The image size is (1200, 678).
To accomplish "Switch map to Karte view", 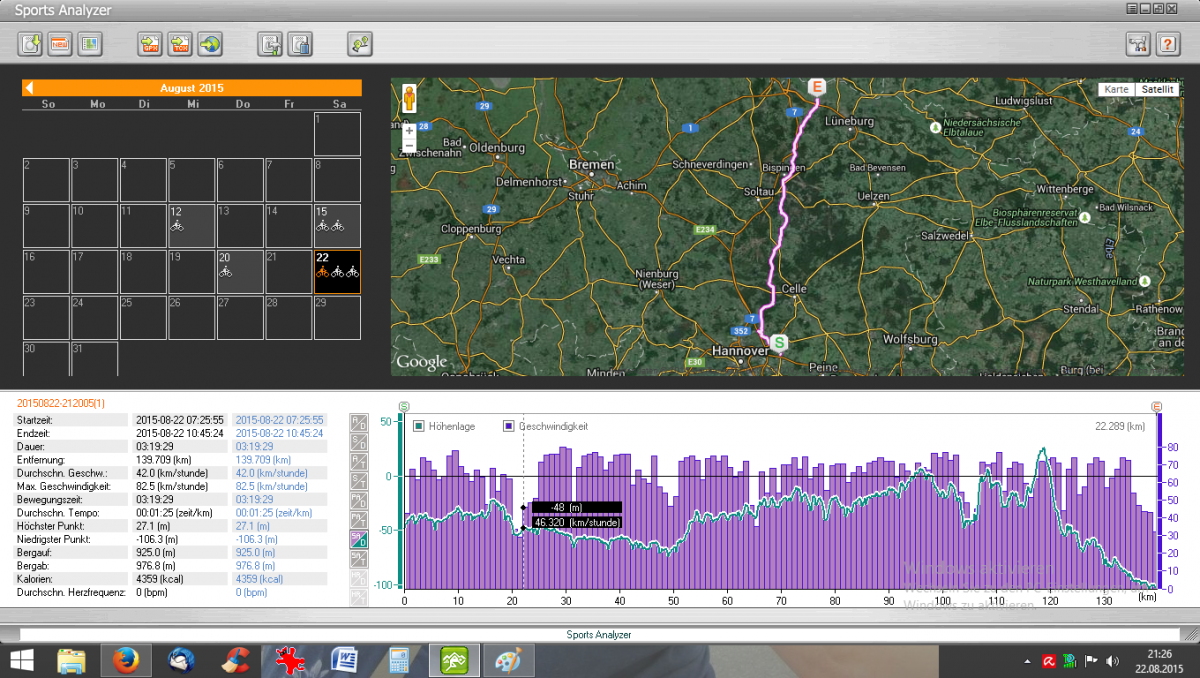I will 1117,89.
